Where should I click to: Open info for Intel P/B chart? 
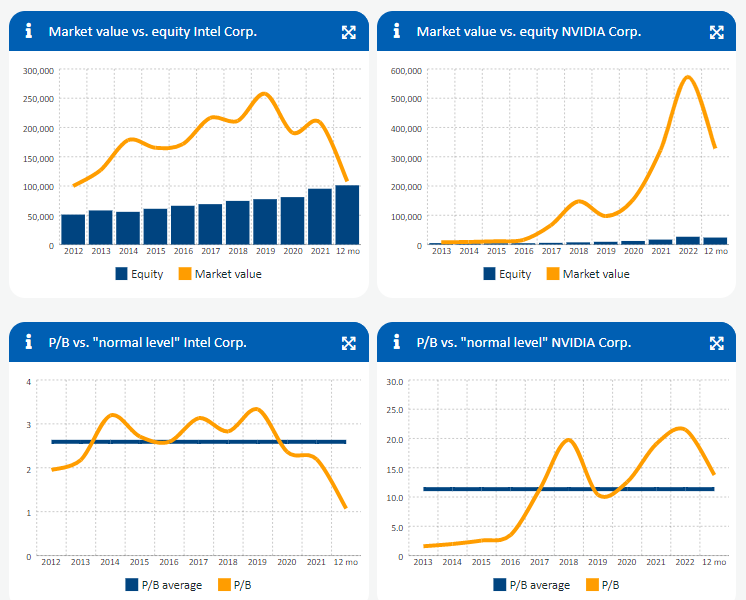click(29, 342)
